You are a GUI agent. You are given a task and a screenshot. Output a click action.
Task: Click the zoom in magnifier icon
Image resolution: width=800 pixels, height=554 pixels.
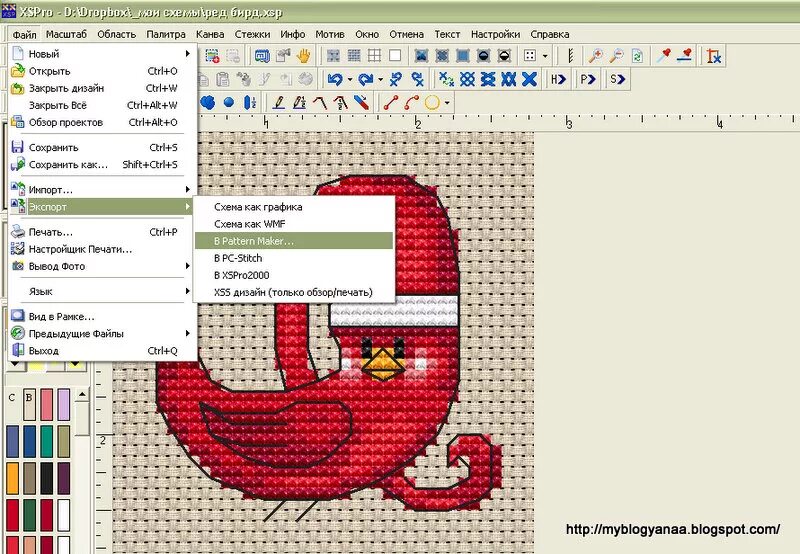pyautogui.click(x=595, y=56)
